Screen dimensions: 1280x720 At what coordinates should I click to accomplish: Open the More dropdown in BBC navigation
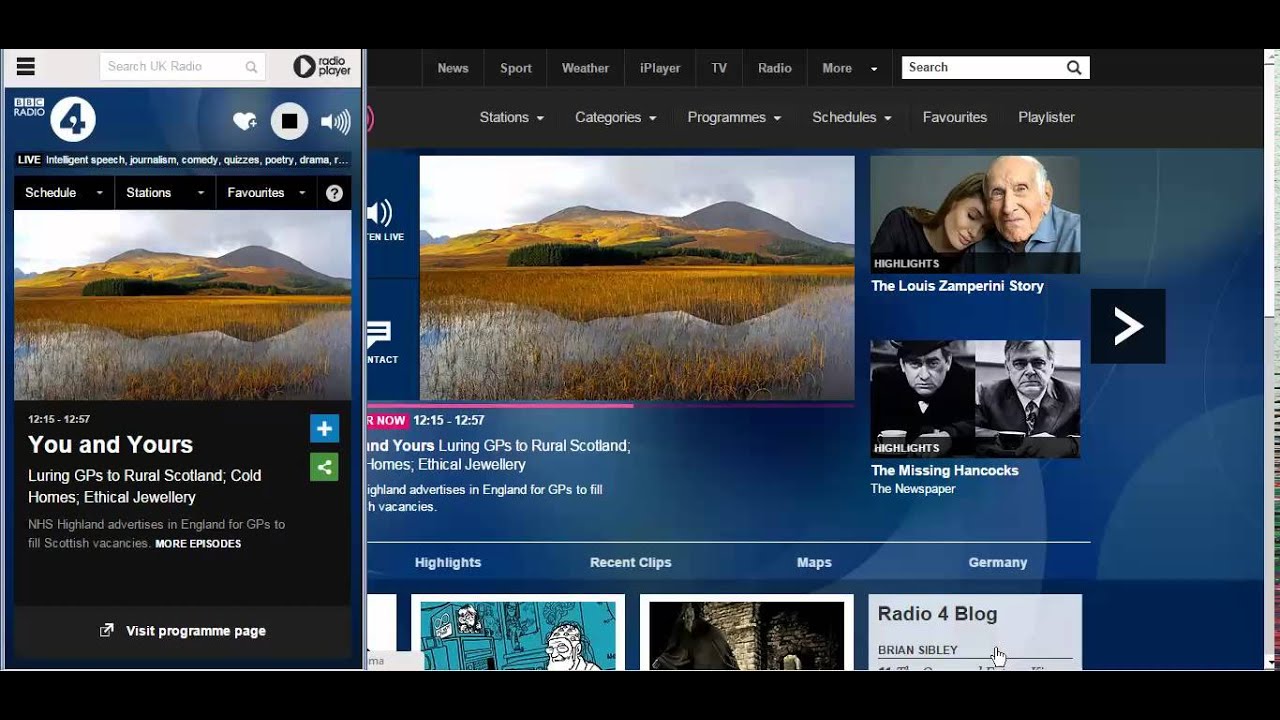point(849,68)
